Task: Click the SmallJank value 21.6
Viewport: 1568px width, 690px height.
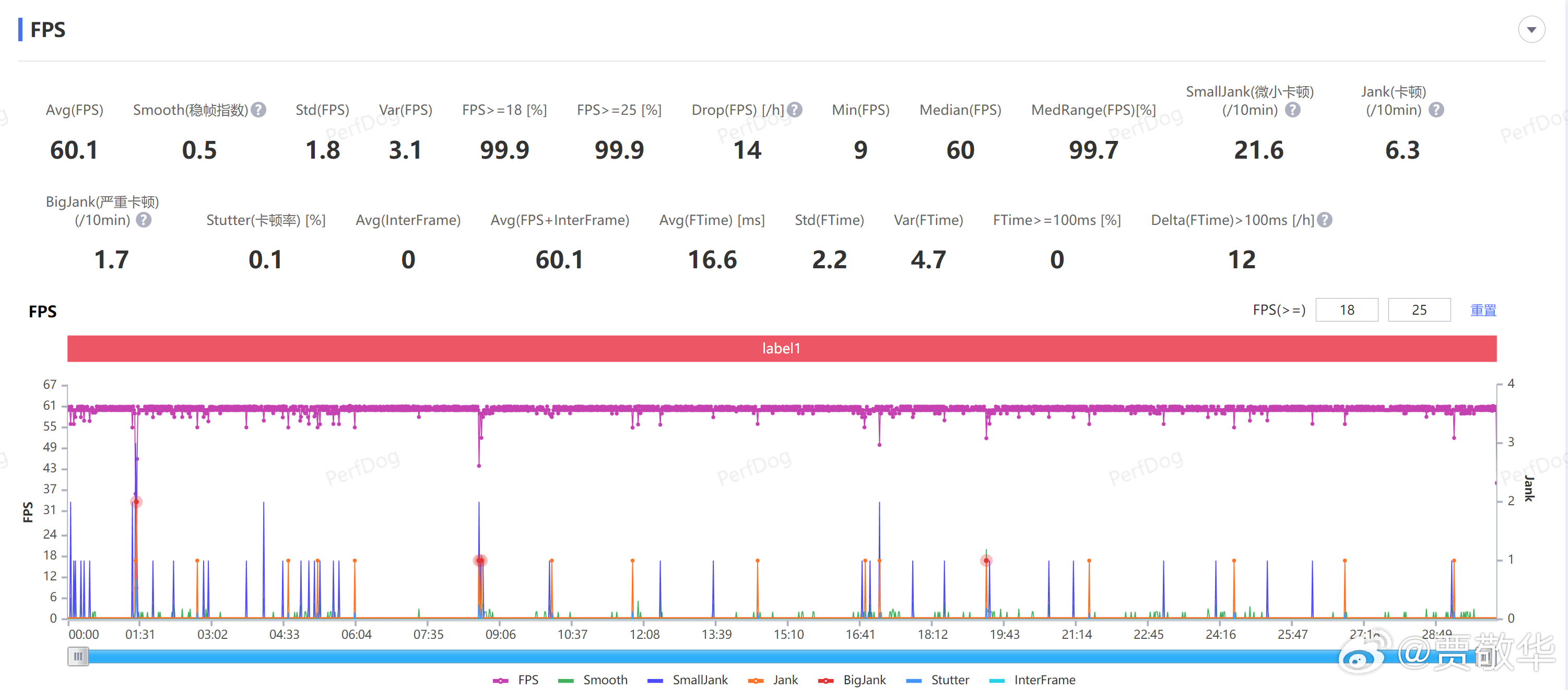Action: tap(1258, 150)
